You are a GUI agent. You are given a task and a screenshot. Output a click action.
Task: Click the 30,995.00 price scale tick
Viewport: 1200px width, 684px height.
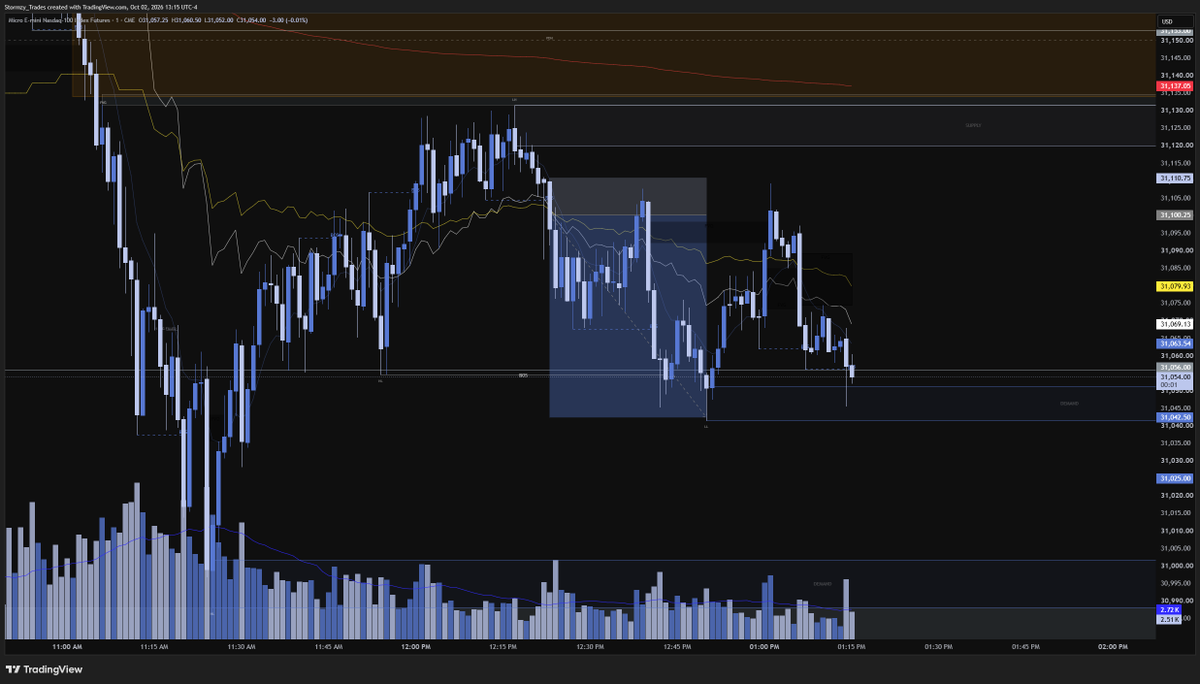pyautogui.click(x=1174, y=582)
